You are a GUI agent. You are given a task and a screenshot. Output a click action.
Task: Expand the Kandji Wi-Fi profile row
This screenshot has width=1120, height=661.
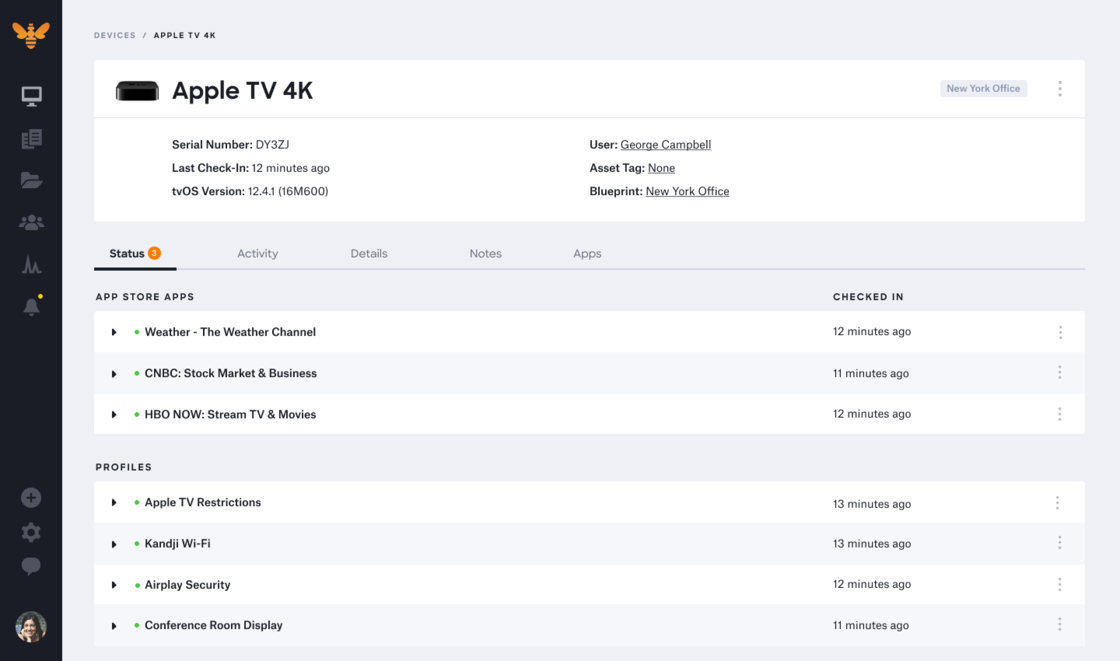113,543
